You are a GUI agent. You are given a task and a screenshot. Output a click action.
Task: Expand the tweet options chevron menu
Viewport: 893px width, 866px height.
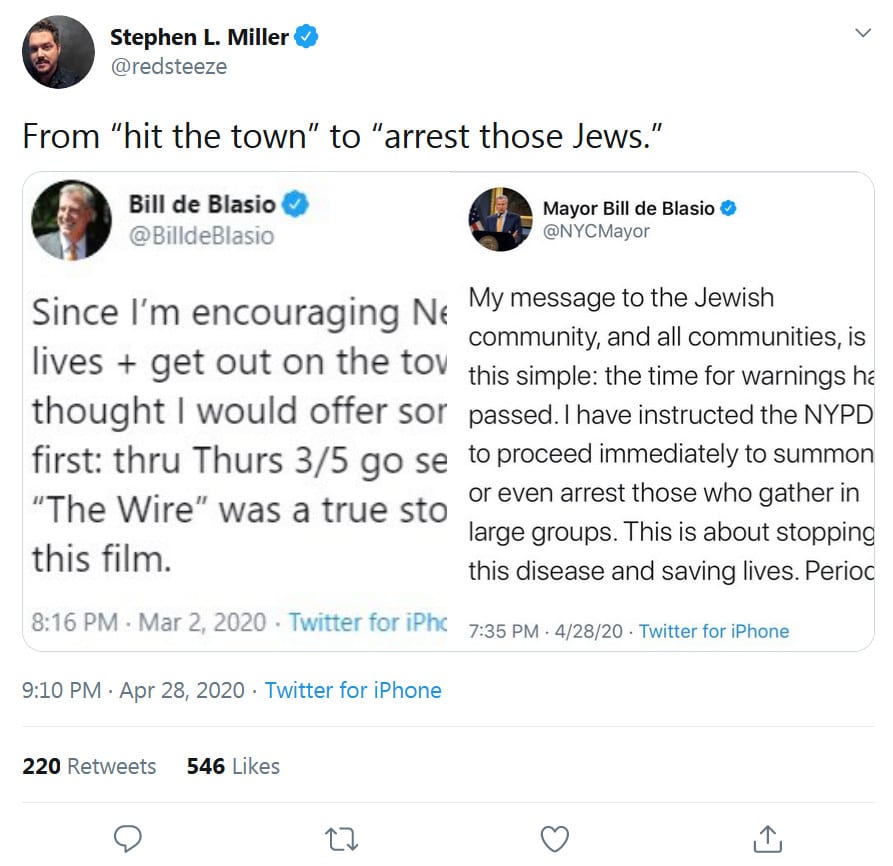point(863,33)
